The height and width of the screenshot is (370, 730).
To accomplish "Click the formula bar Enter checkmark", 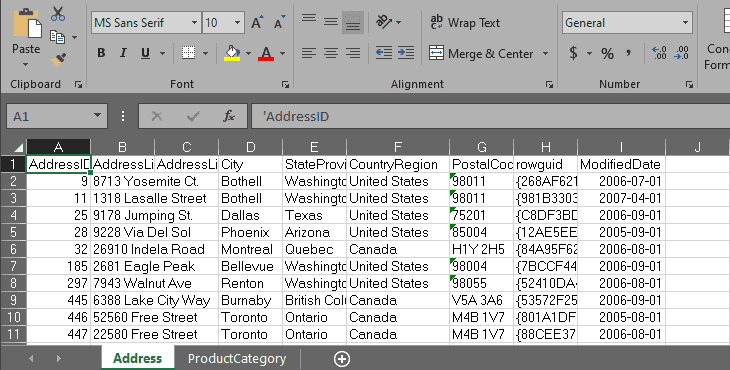I will pyautogui.click(x=193, y=116).
